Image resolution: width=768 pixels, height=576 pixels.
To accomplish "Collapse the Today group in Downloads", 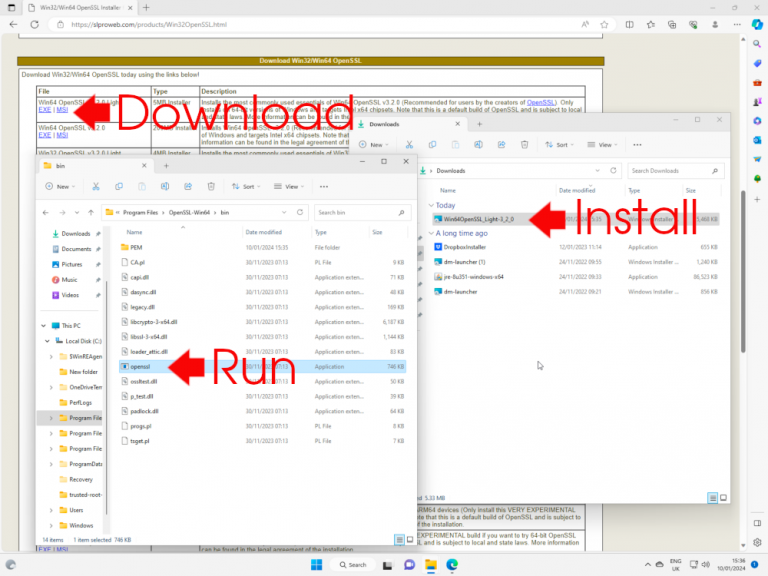I will pyautogui.click(x=431, y=205).
